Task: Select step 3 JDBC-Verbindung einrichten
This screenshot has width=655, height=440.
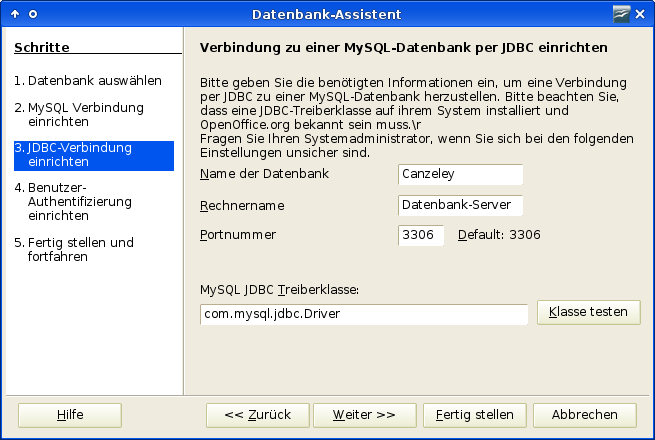Action: pyautogui.click(x=94, y=155)
